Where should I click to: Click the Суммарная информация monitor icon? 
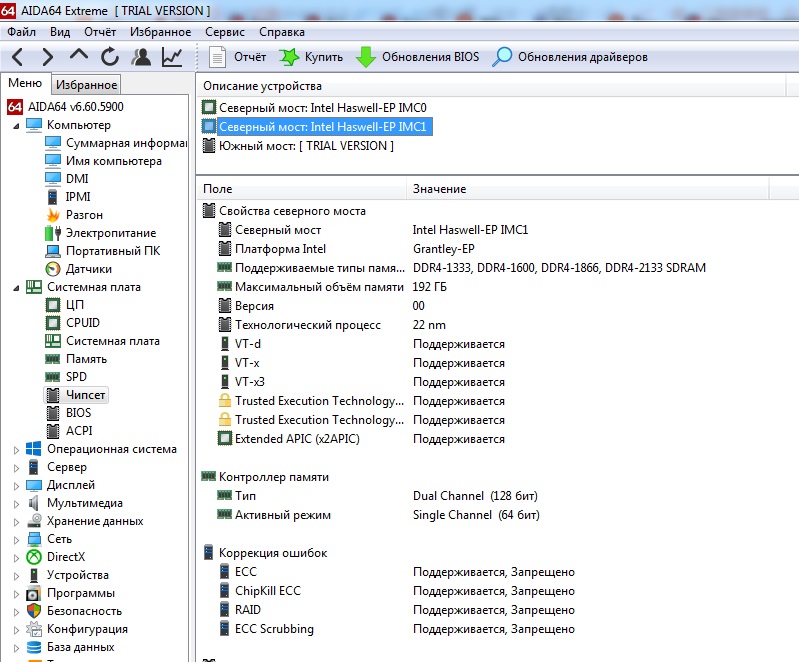click(52, 143)
